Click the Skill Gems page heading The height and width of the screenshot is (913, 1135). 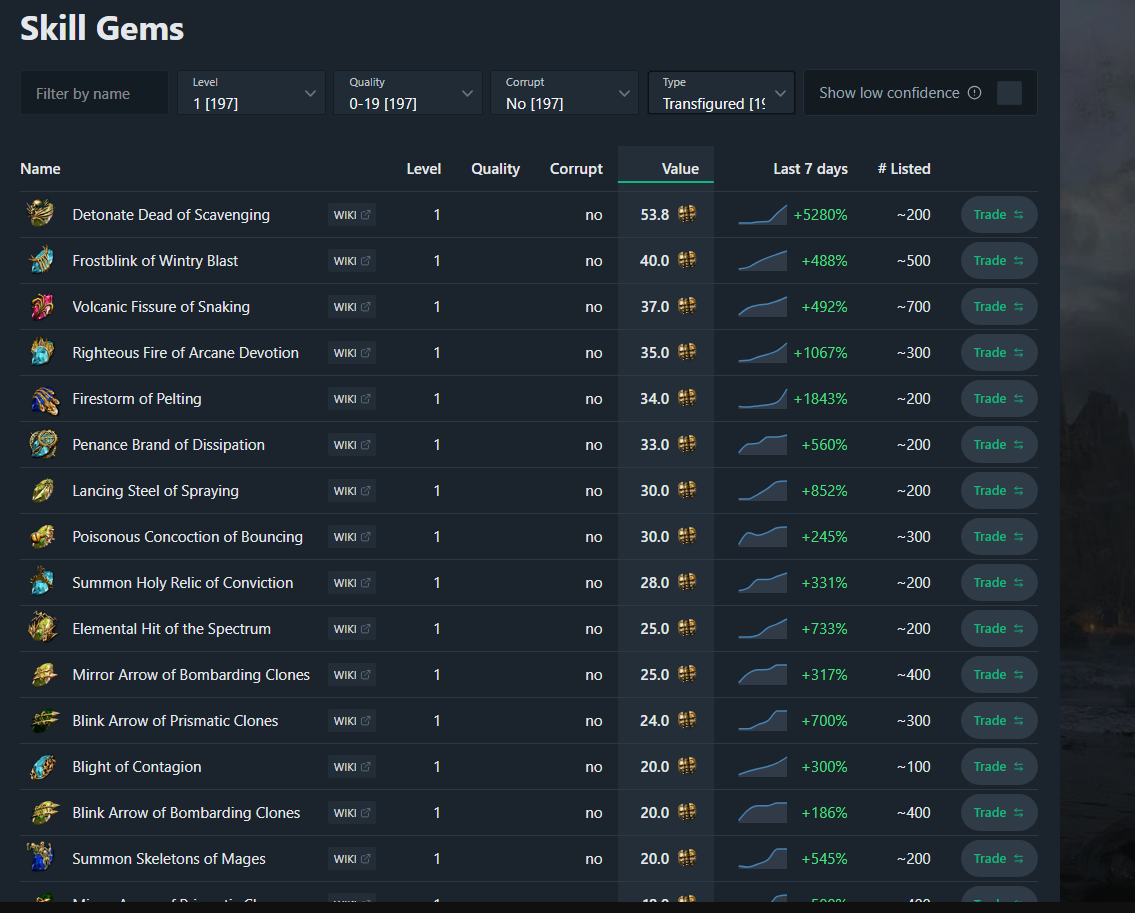102,29
